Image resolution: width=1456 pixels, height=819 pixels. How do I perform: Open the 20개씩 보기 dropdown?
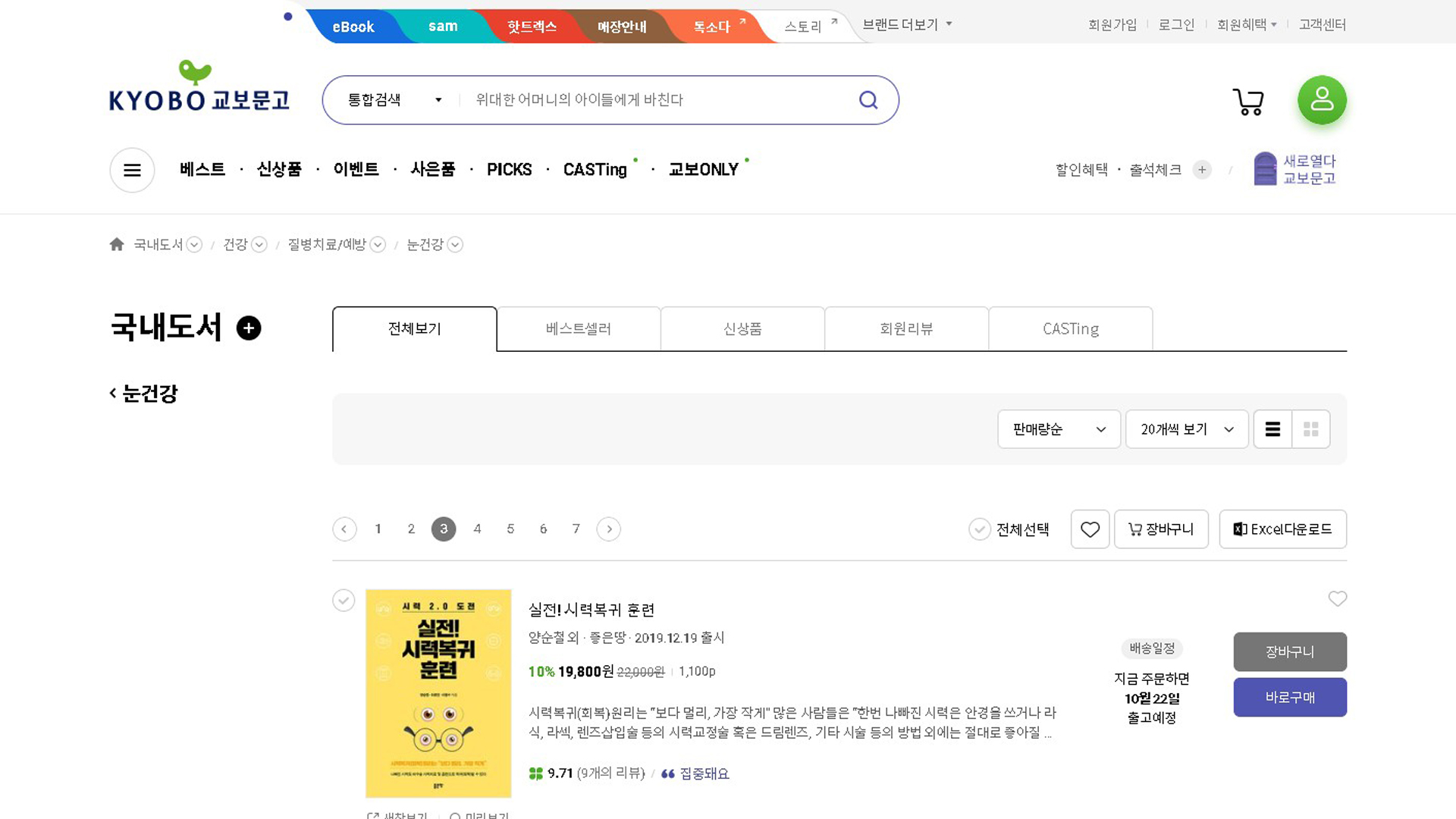pos(1187,429)
